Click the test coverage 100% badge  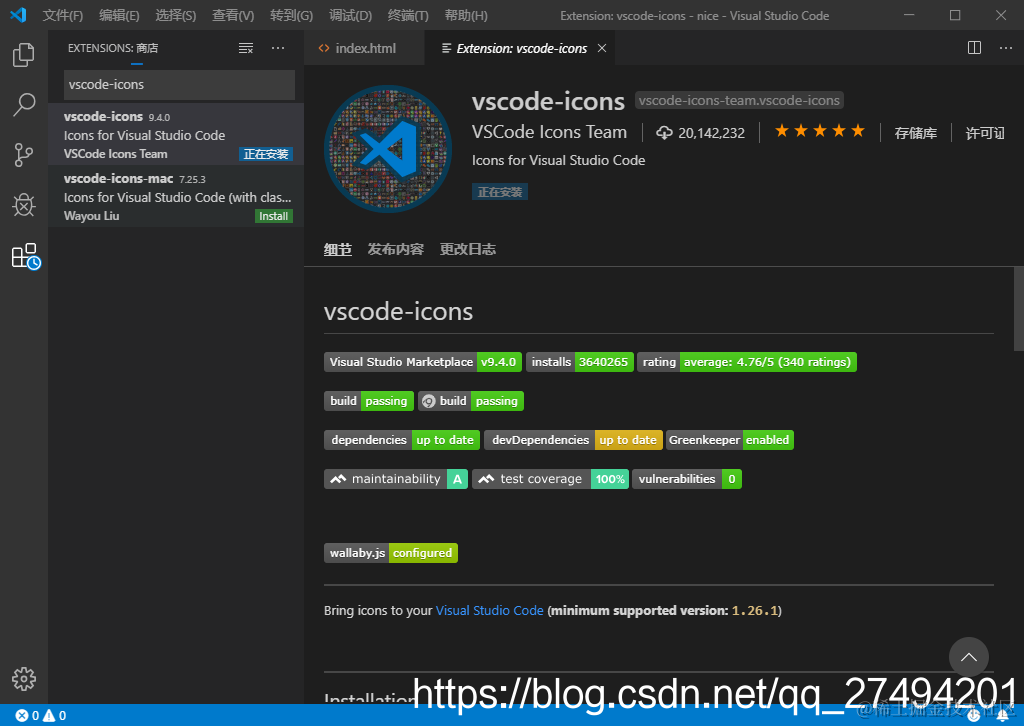coord(551,479)
